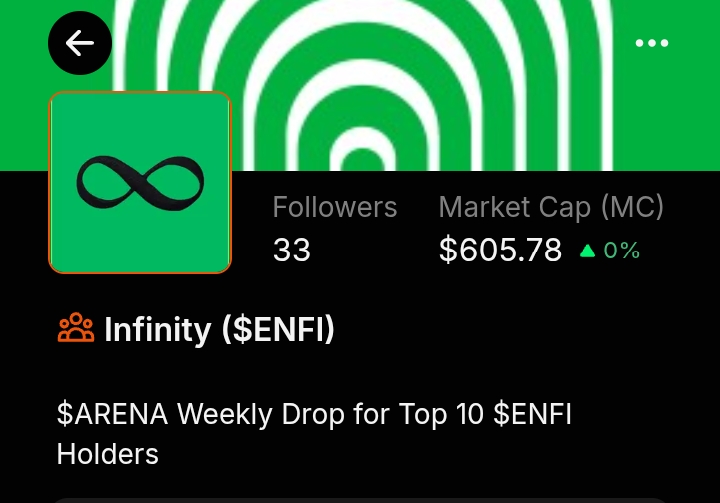Click the green upward triangle indicator
Viewport: 720px width, 503px height.
click(x=587, y=250)
